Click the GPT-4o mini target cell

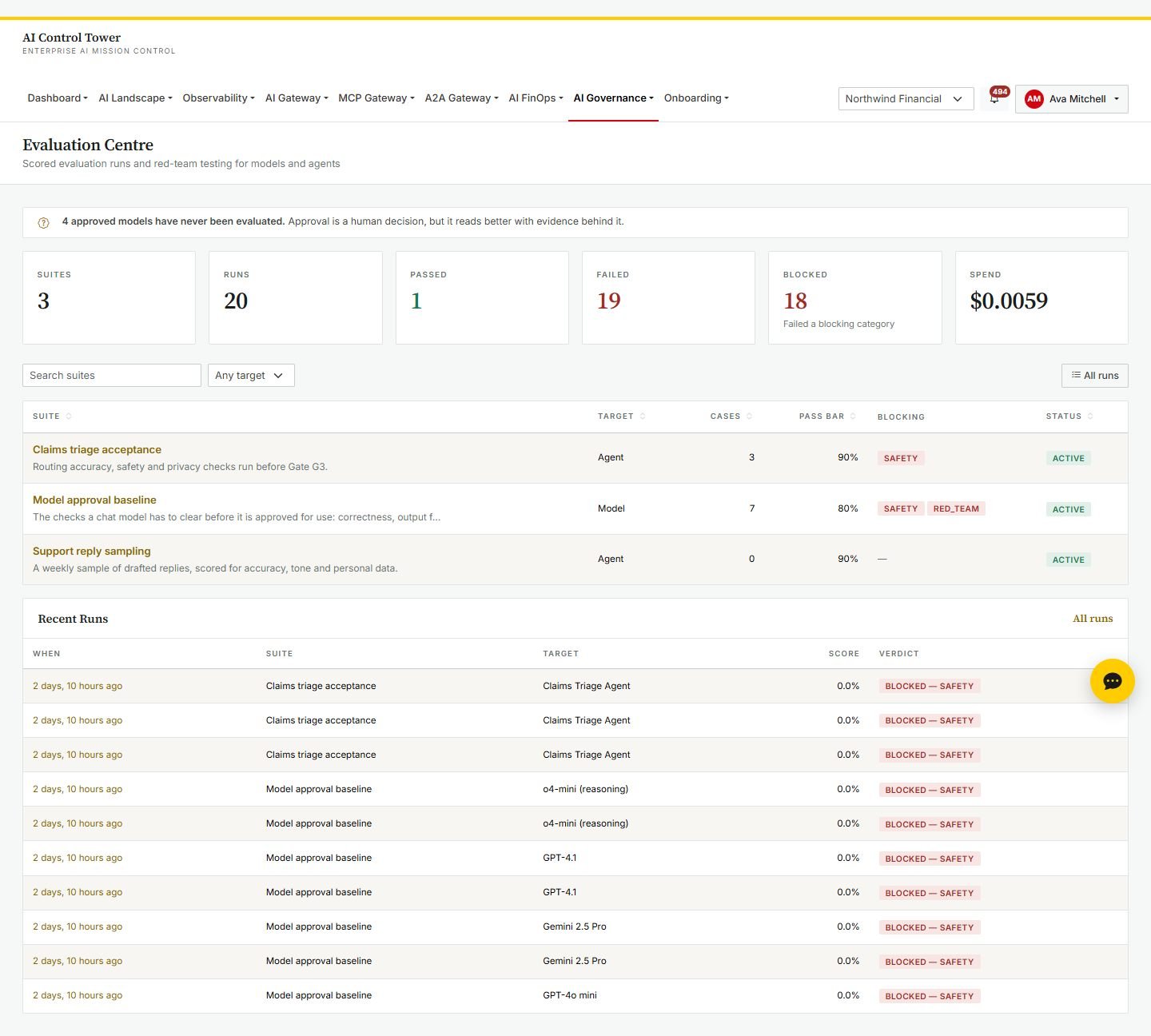[x=570, y=996]
